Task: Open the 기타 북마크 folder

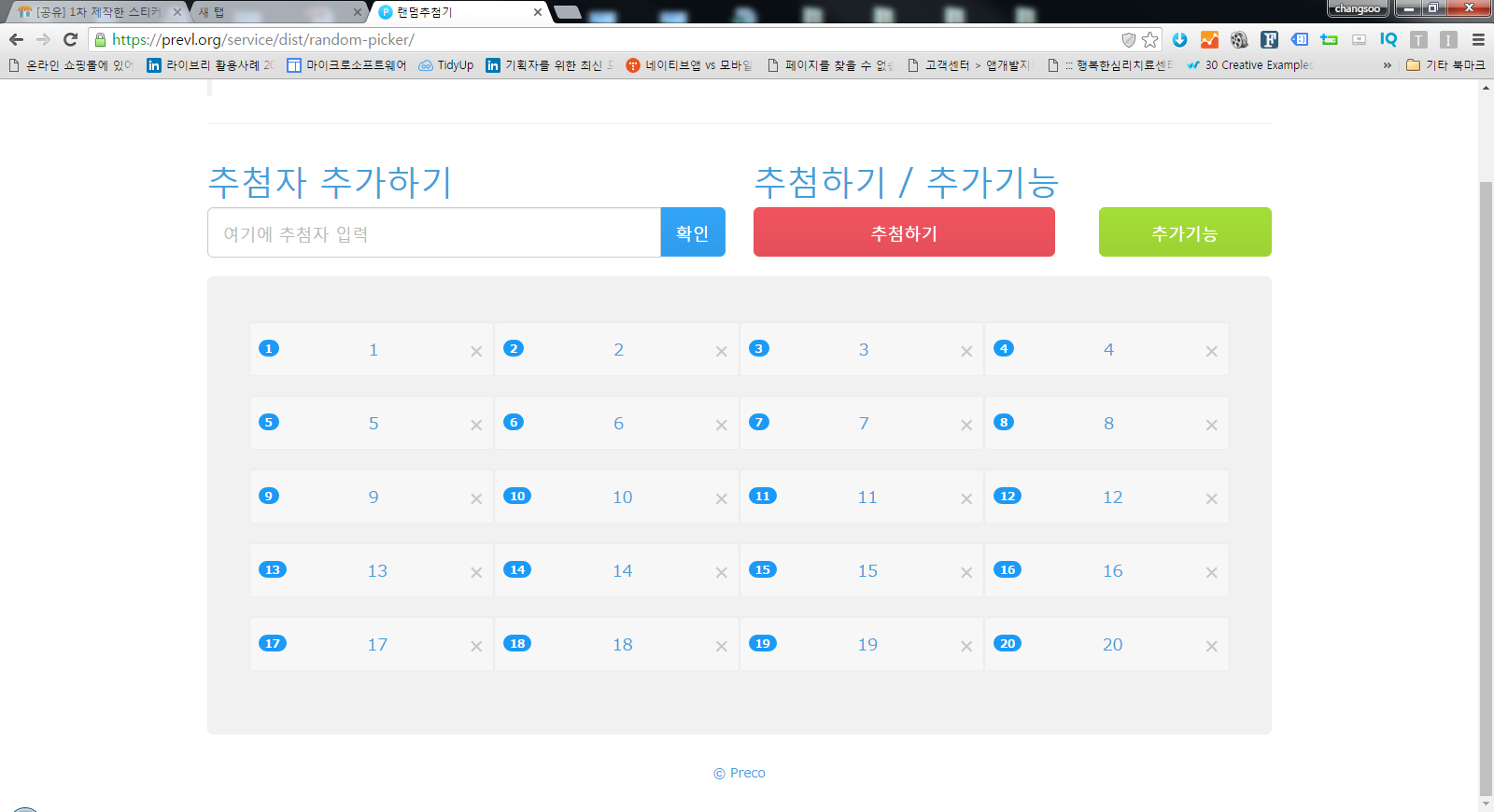Action: [x=1445, y=65]
